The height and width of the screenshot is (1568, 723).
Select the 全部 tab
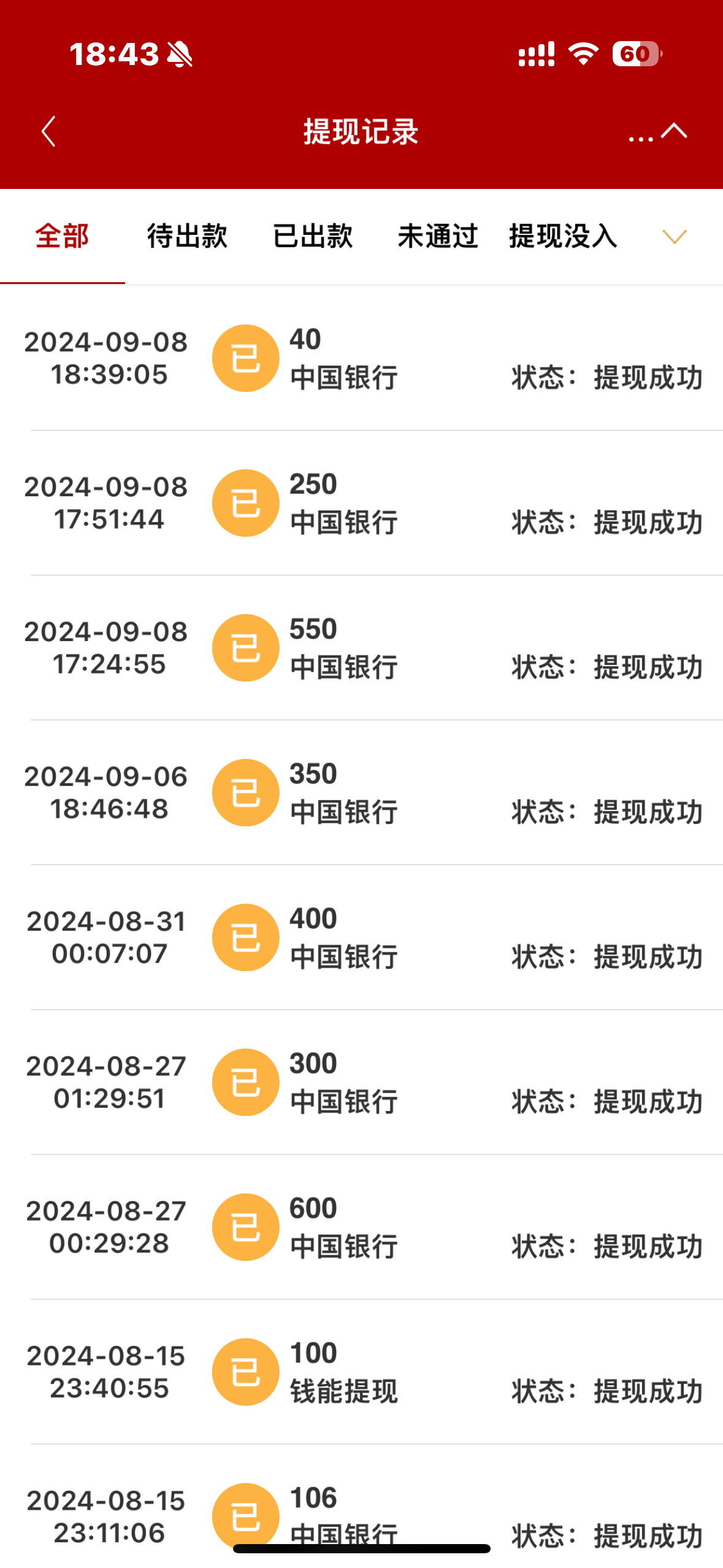pyautogui.click(x=62, y=236)
